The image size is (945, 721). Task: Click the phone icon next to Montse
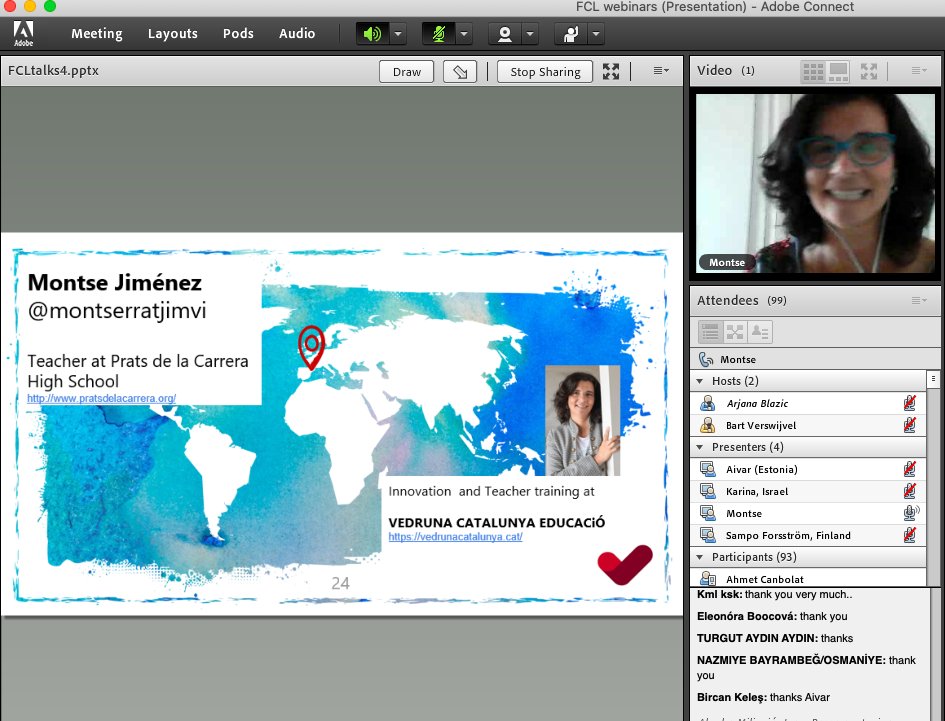[x=706, y=359]
